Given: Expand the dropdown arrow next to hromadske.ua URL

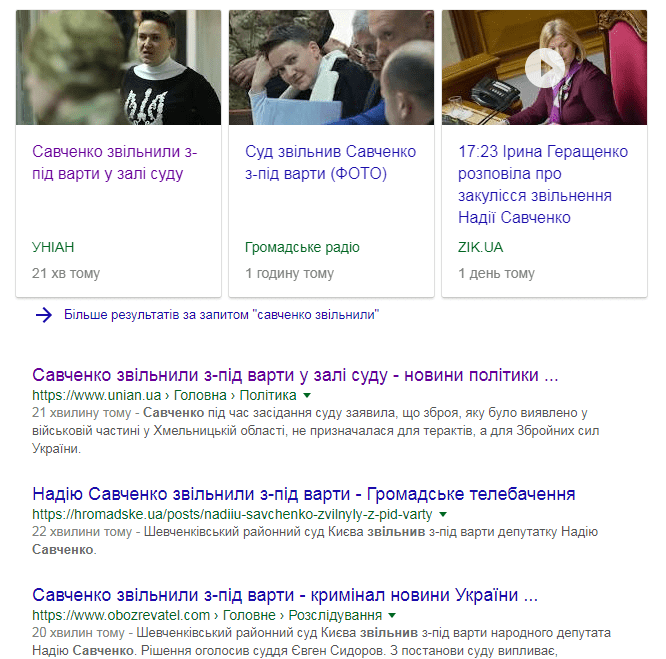Looking at the screenshot, I should pyautogui.click(x=443, y=514).
